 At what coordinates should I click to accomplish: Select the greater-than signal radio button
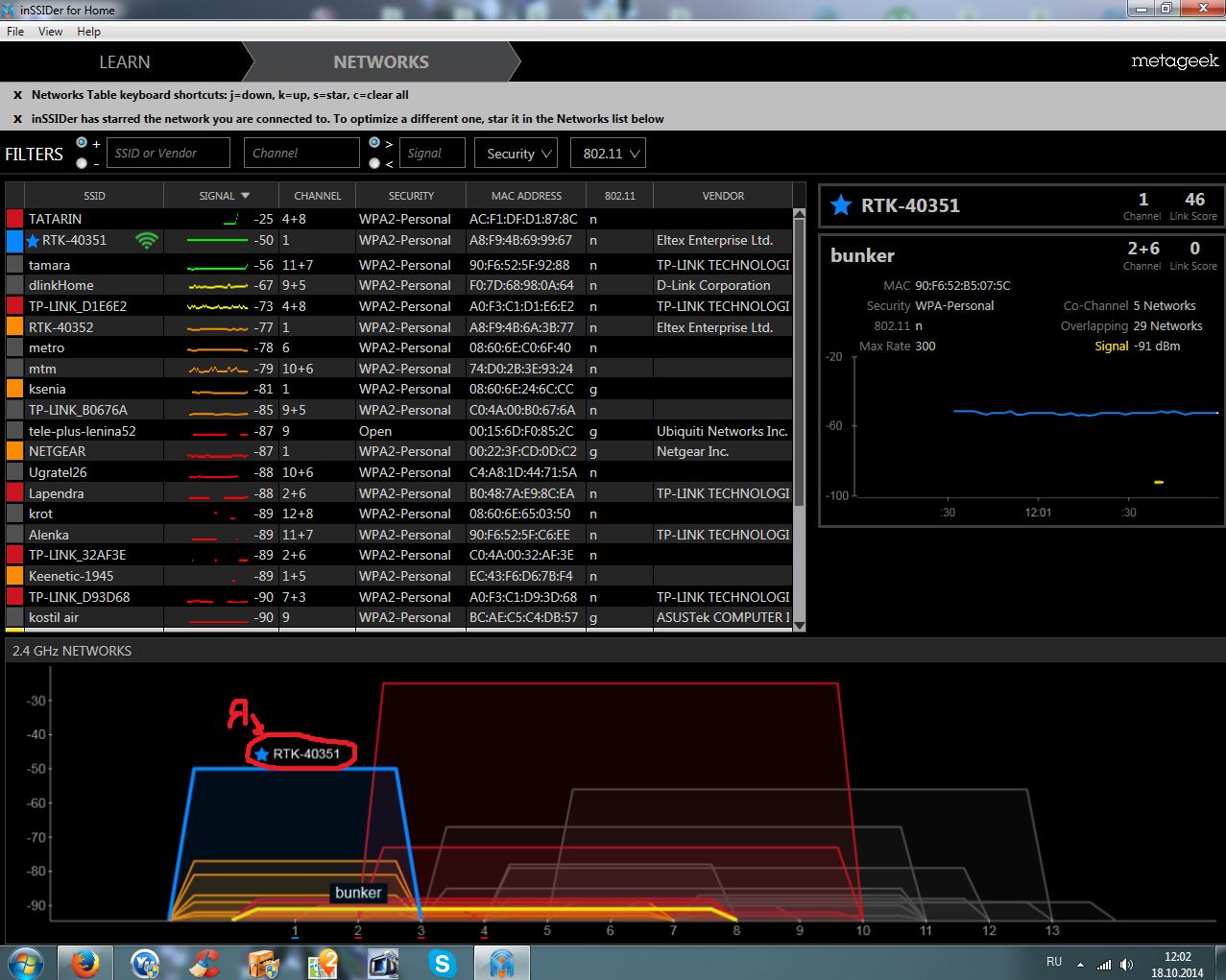coord(374,143)
